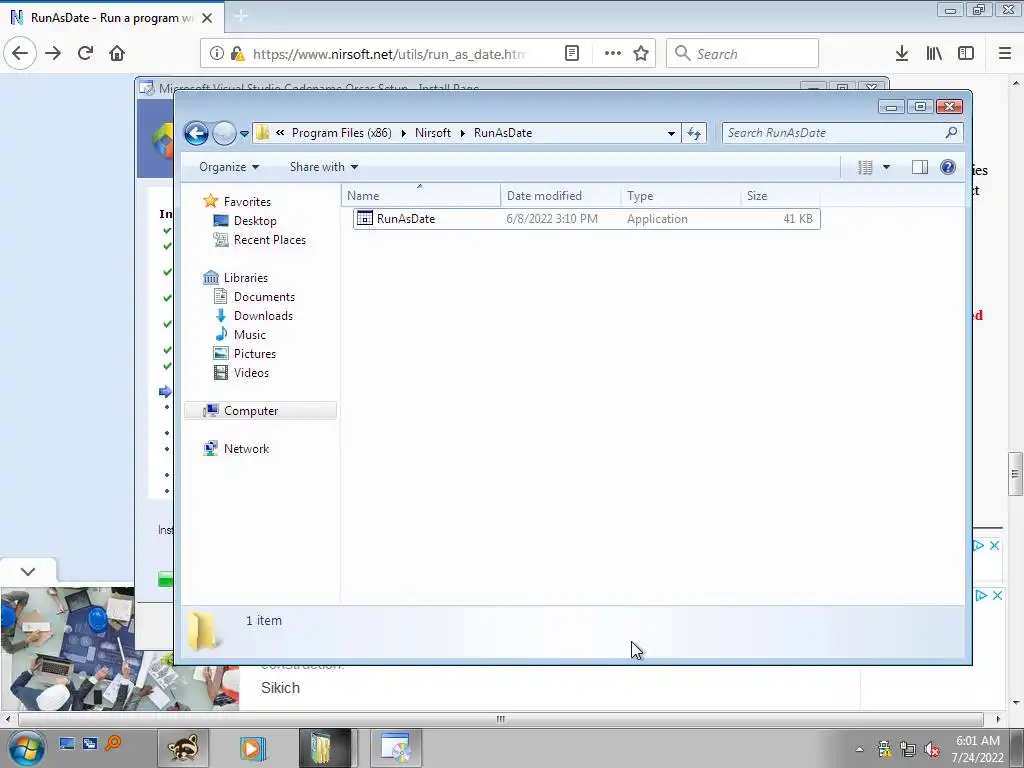Open the Organize menu
Image resolution: width=1024 pixels, height=768 pixels.
point(229,167)
